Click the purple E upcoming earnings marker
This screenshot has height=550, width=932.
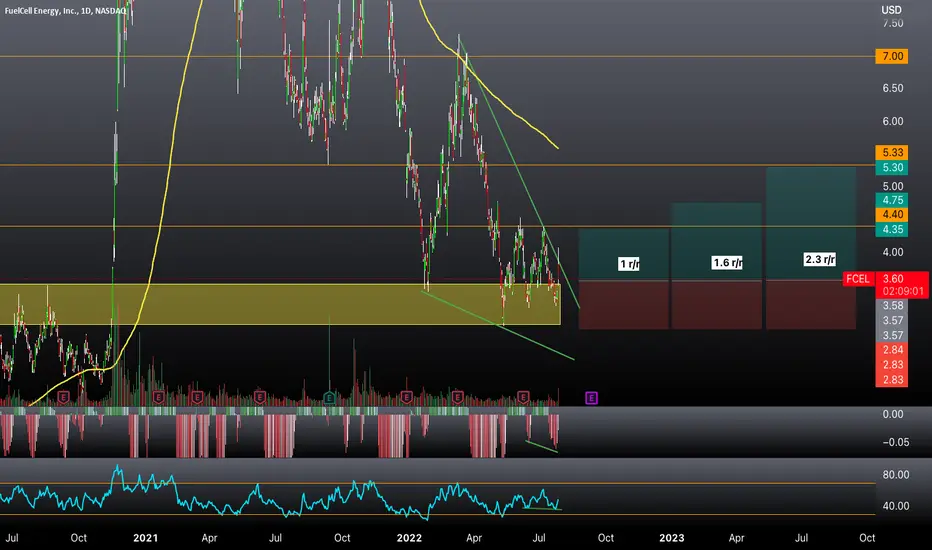(x=591, y=398)
